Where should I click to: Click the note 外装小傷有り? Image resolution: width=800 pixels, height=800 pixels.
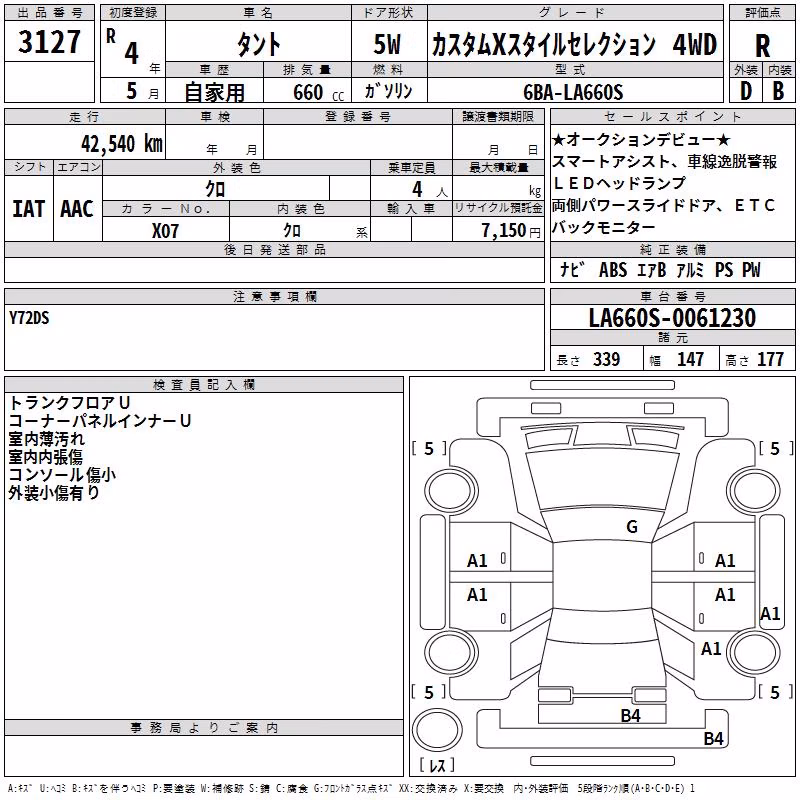point(54,493)
